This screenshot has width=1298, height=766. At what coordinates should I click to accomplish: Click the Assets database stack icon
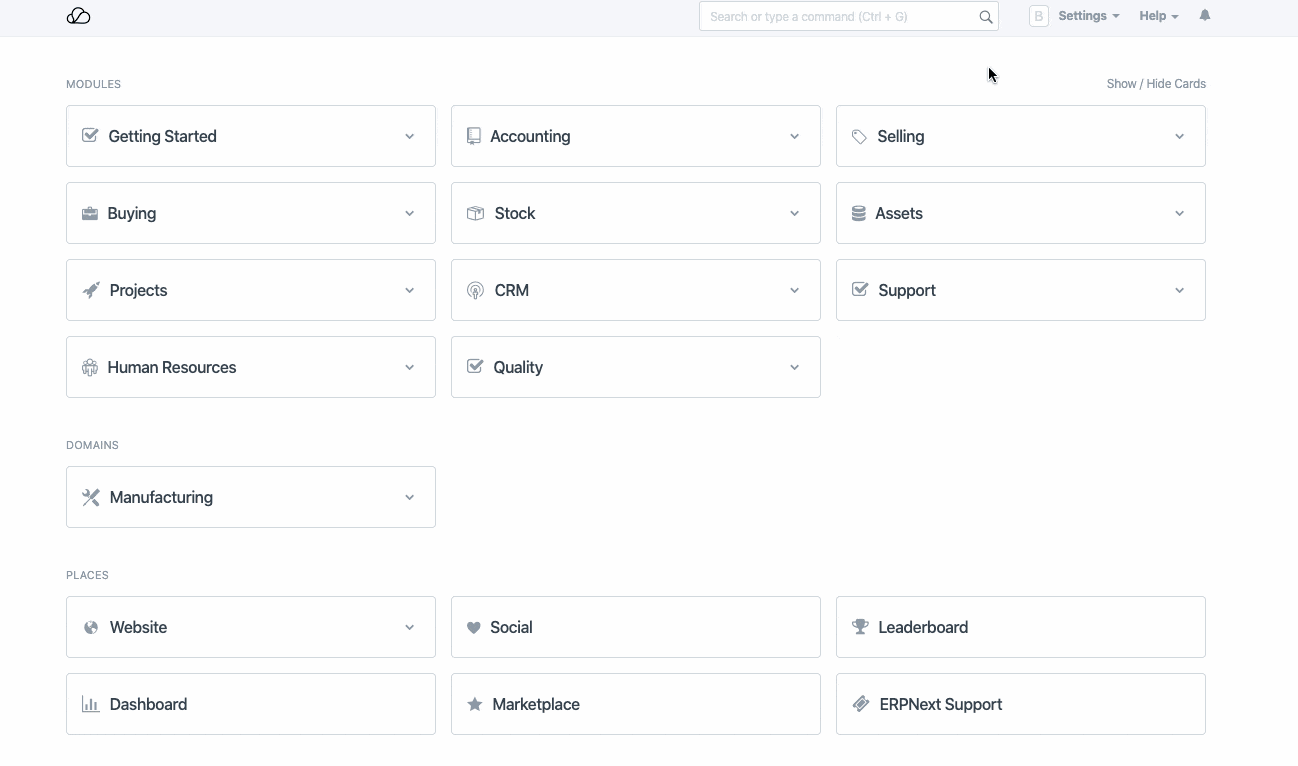coord(858,214)
